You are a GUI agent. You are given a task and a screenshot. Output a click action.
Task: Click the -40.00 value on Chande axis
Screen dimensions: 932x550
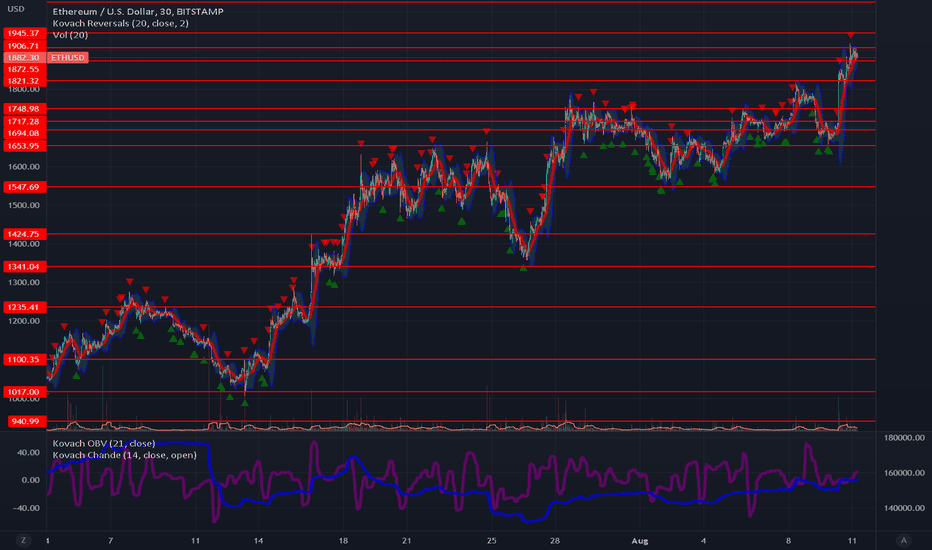27,508
